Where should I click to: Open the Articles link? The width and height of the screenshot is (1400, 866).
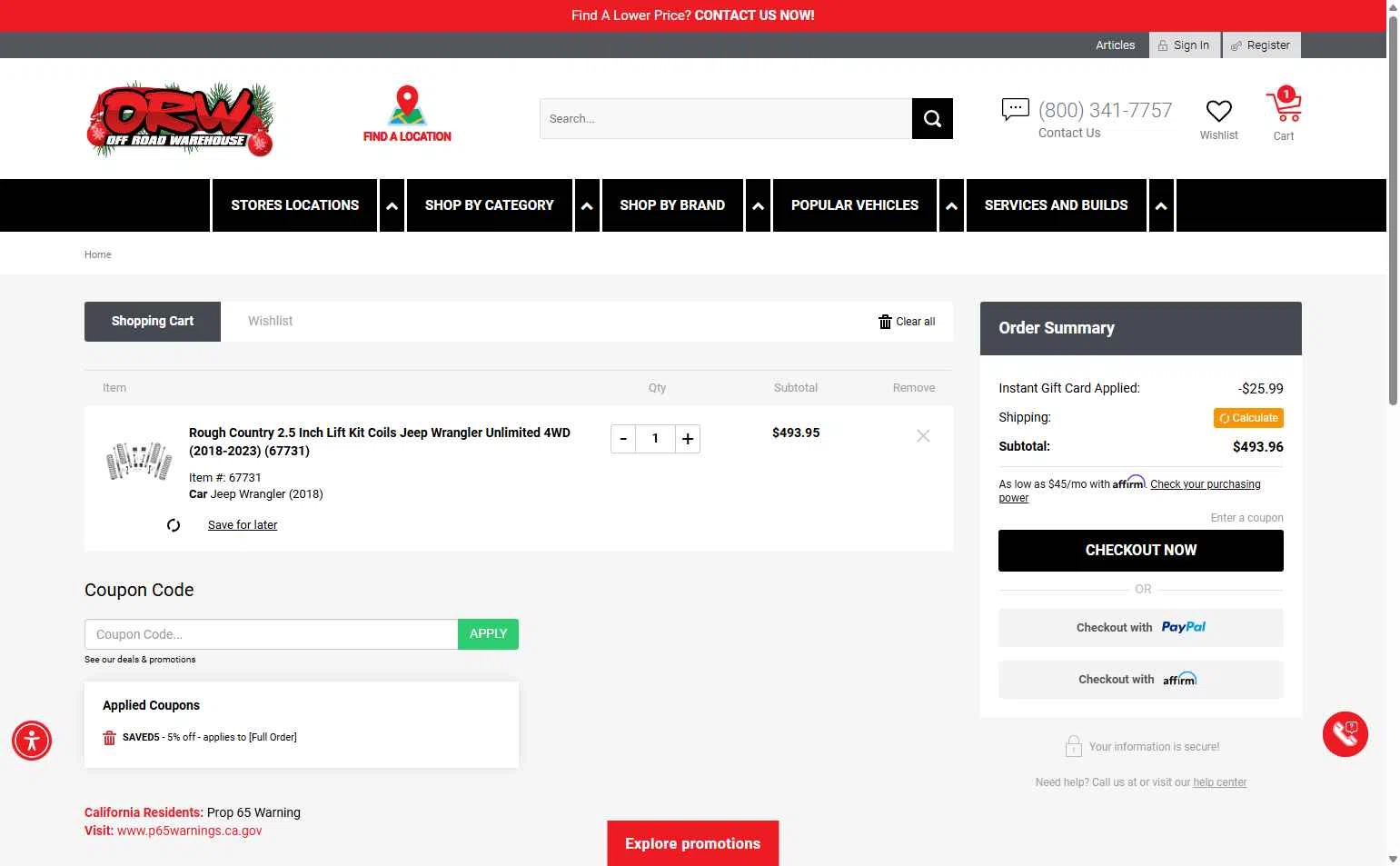pos(1115,45)
